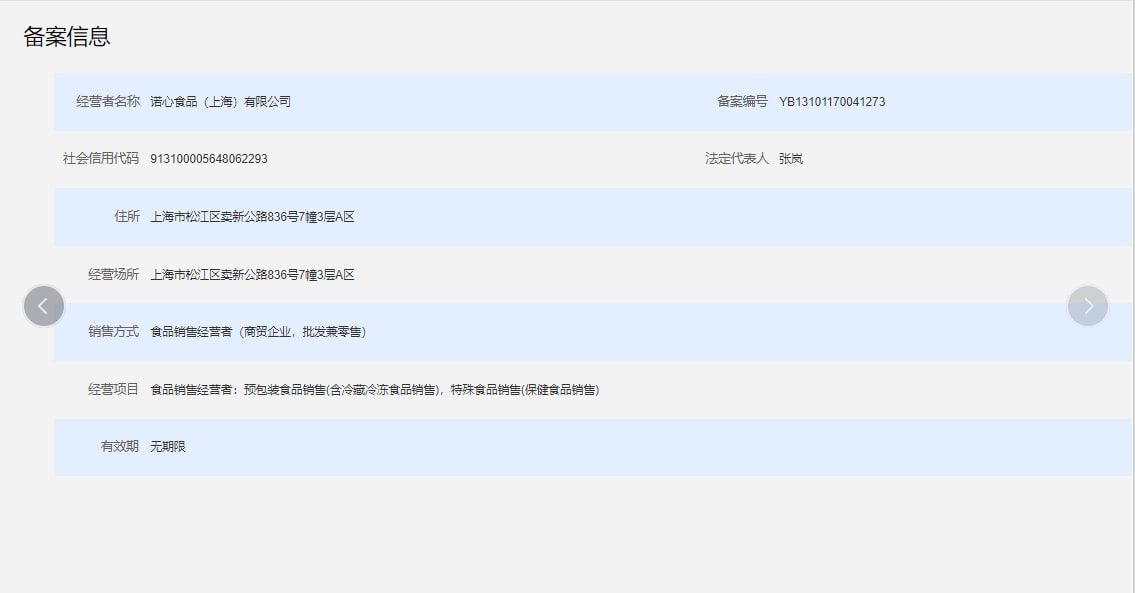Click the address value in 经营场所 row
This screenshot has width=1135, height=593.
pos(252,275)
